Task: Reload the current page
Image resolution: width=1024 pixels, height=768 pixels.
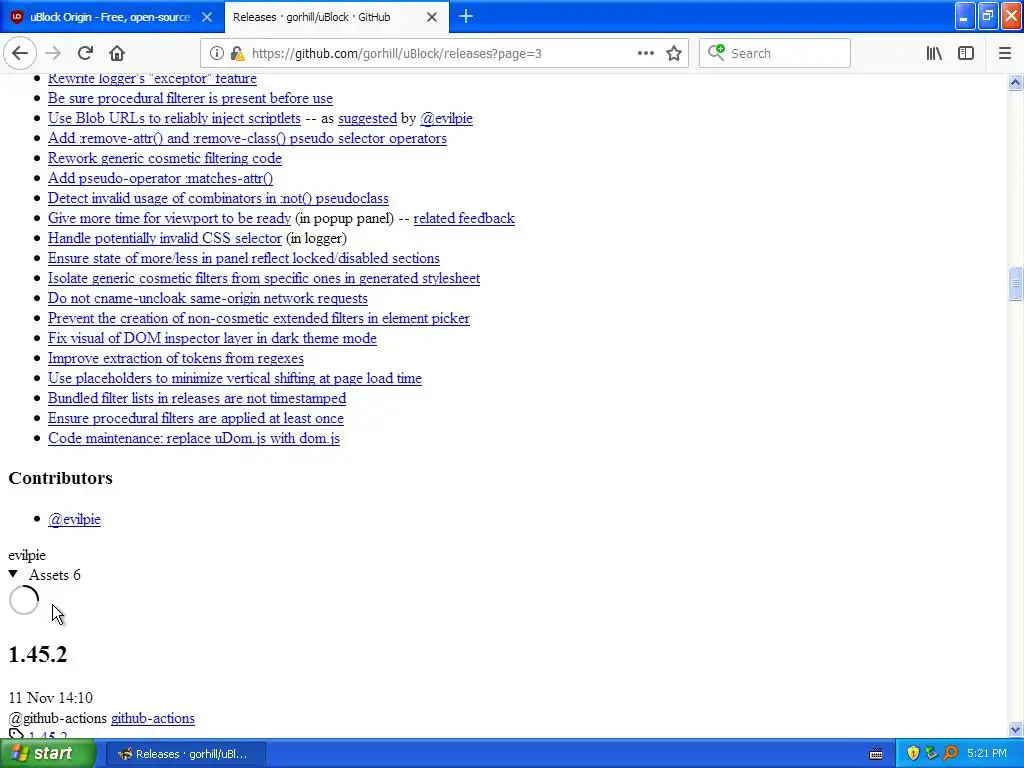Action: click(x=86, y=54)
